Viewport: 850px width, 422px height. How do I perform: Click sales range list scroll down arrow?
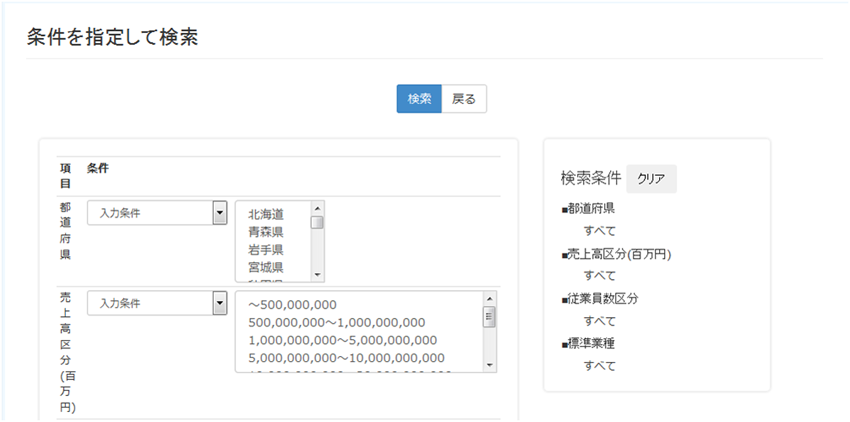pos(489,365)
